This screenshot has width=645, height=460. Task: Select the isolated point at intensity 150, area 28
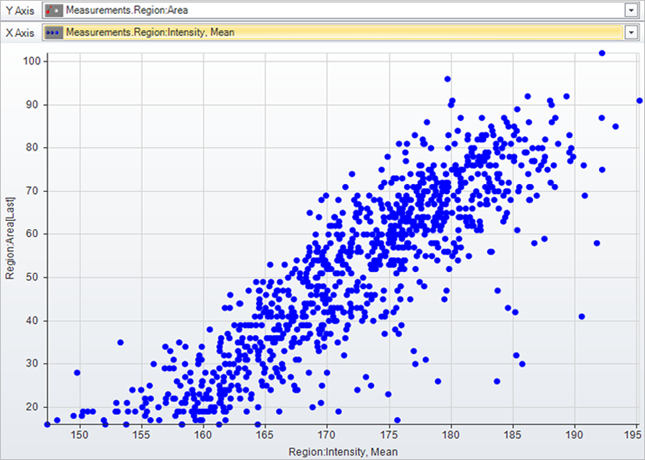tap(77, 373)
